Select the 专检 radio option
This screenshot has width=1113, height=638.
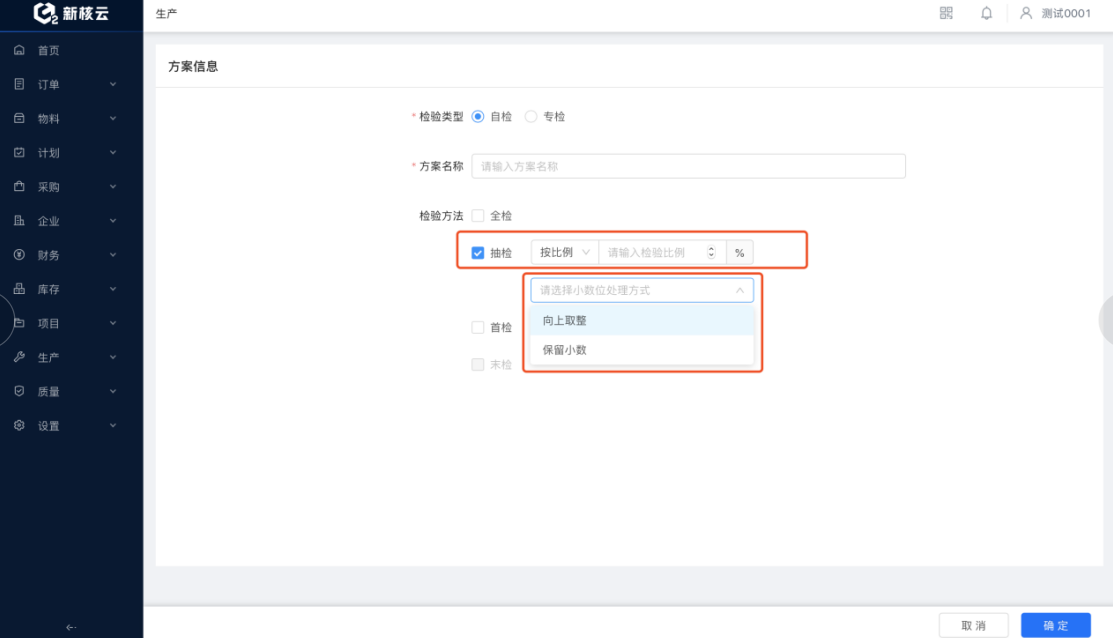531,116
